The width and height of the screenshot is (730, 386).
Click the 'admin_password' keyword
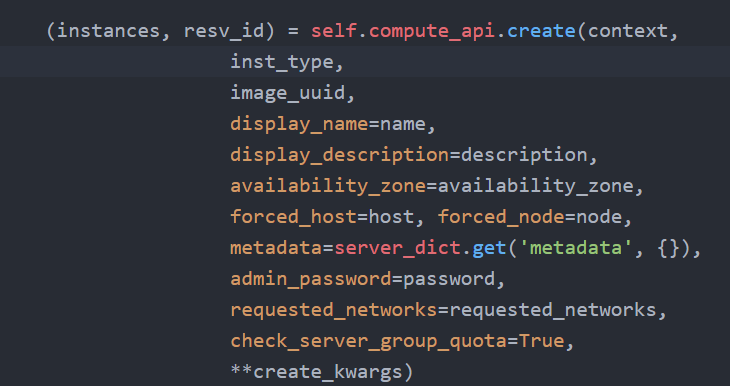coord(311,279)
